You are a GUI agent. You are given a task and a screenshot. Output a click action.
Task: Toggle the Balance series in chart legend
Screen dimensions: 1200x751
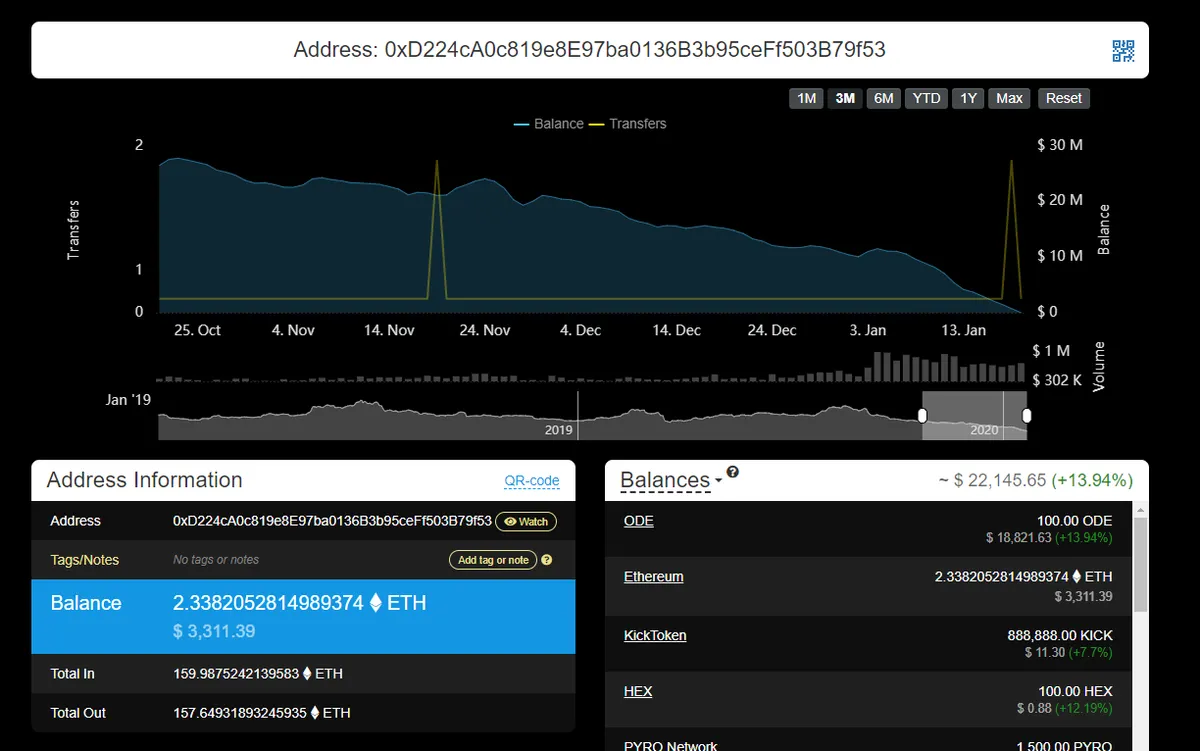tap(549, 124)
